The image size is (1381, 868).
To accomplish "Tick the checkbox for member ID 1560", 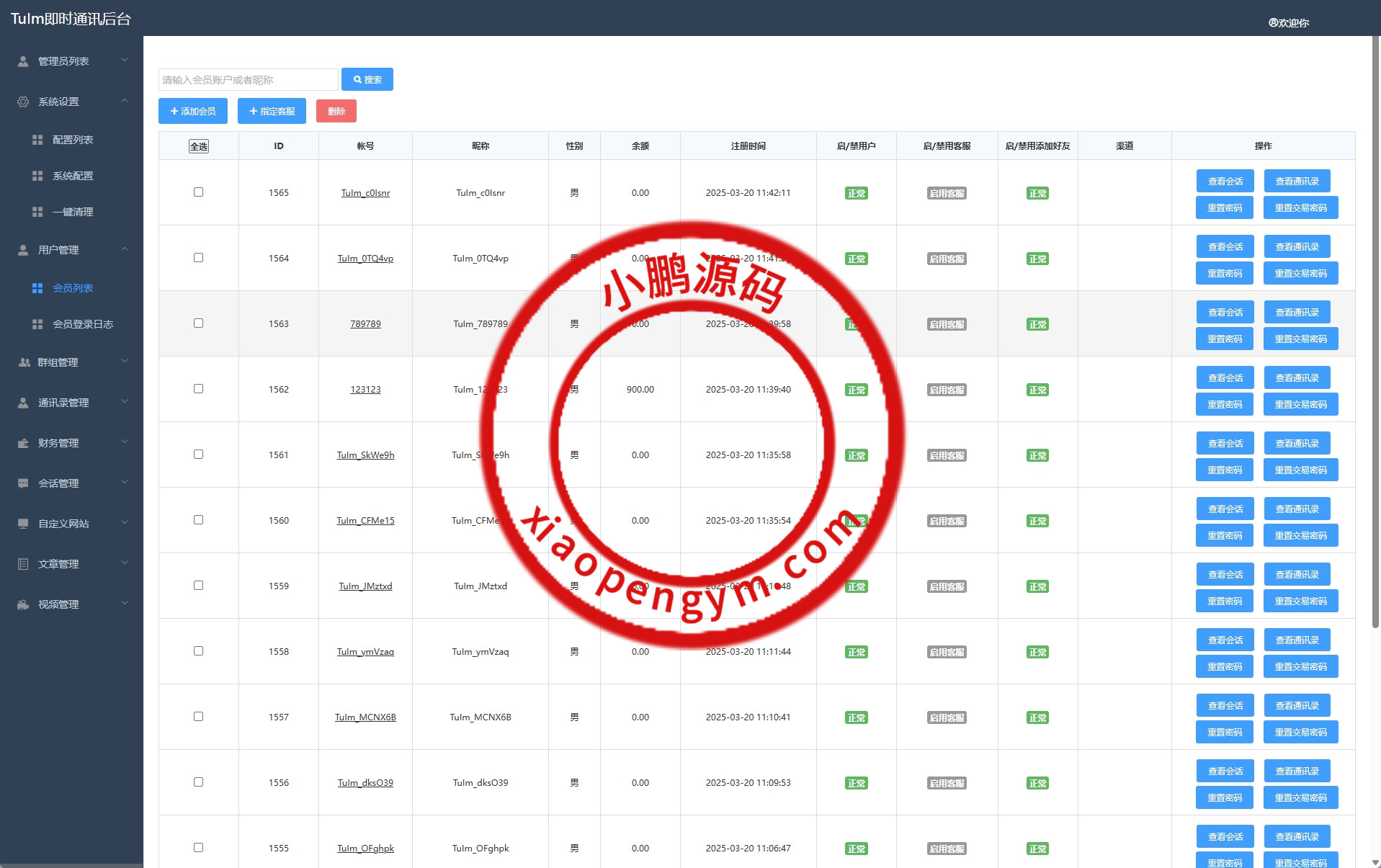I will click(x=198, y=520).
